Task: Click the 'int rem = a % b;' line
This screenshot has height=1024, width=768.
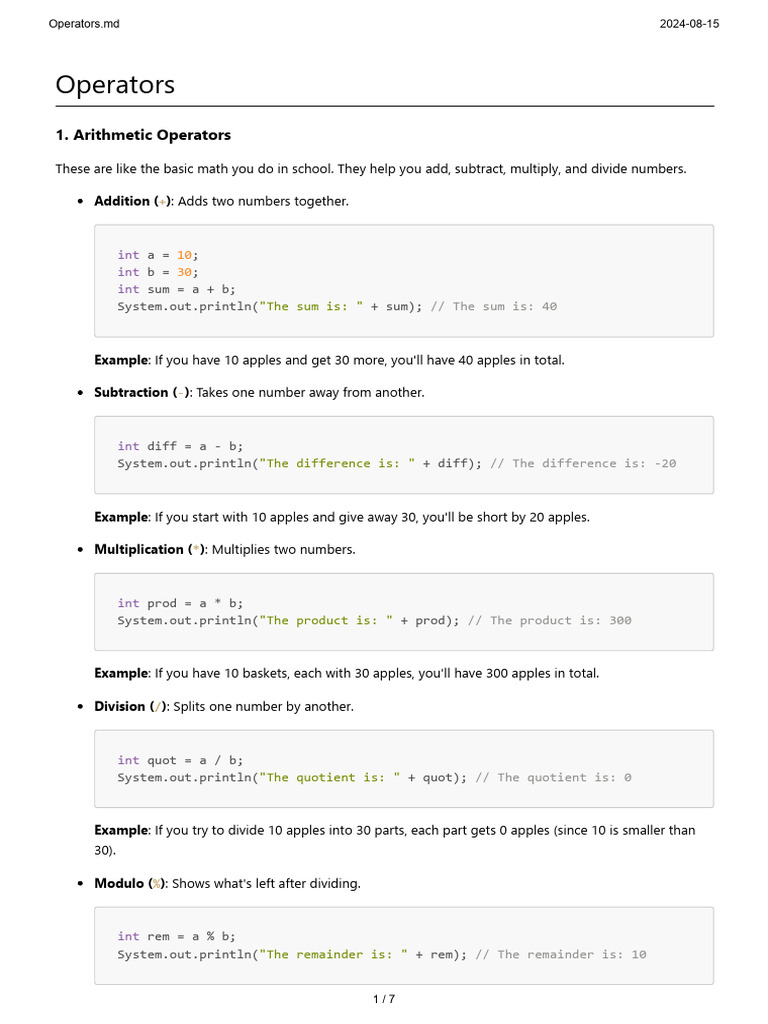Action: click(176, 937)
